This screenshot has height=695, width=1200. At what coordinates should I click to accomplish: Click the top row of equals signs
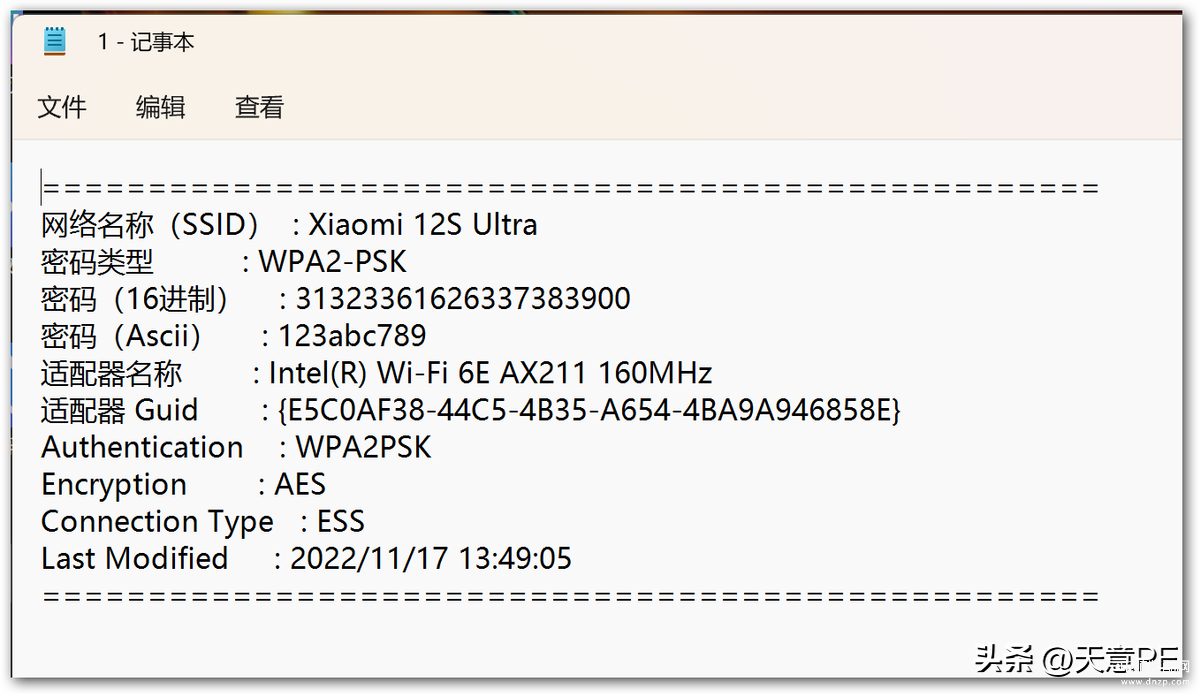point(570,188)
